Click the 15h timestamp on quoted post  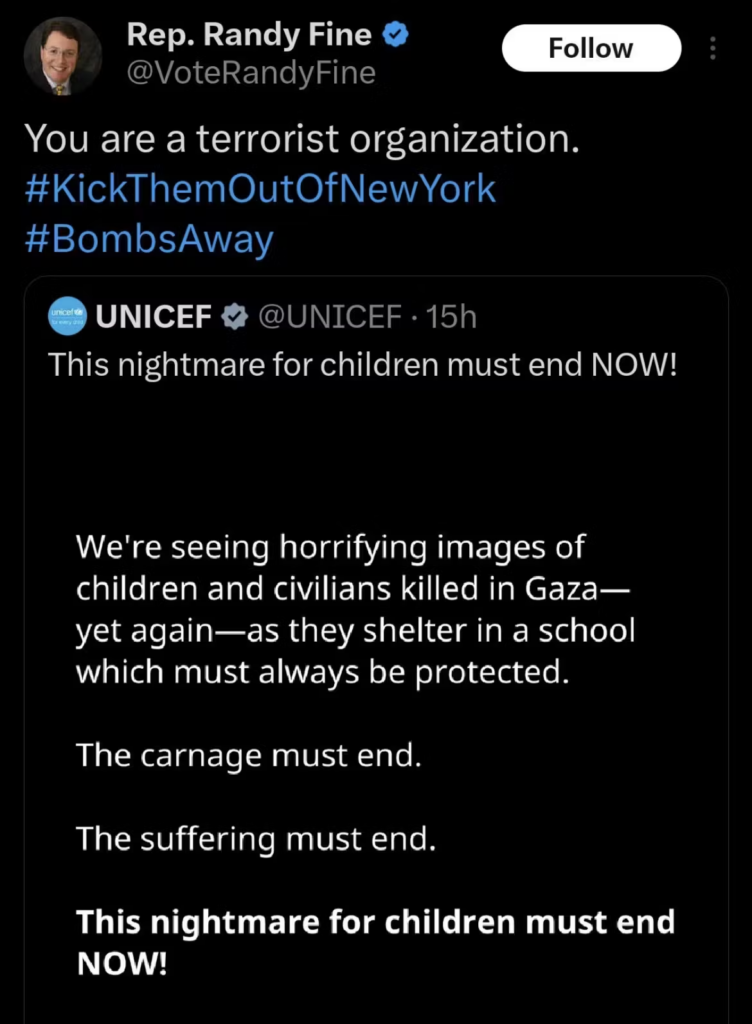click(451, 318)
